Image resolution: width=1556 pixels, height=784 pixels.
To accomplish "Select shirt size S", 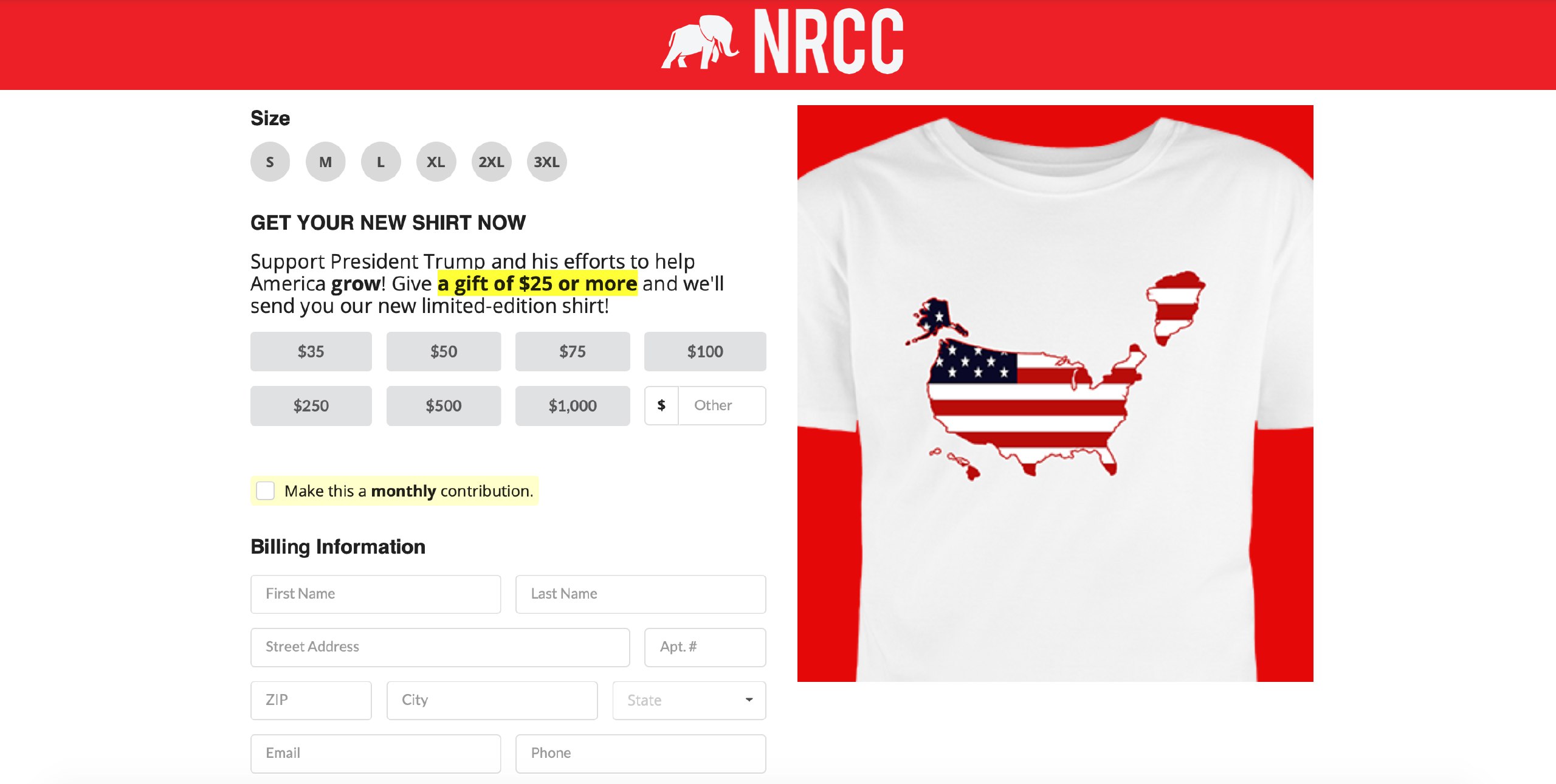I will 270,162.
